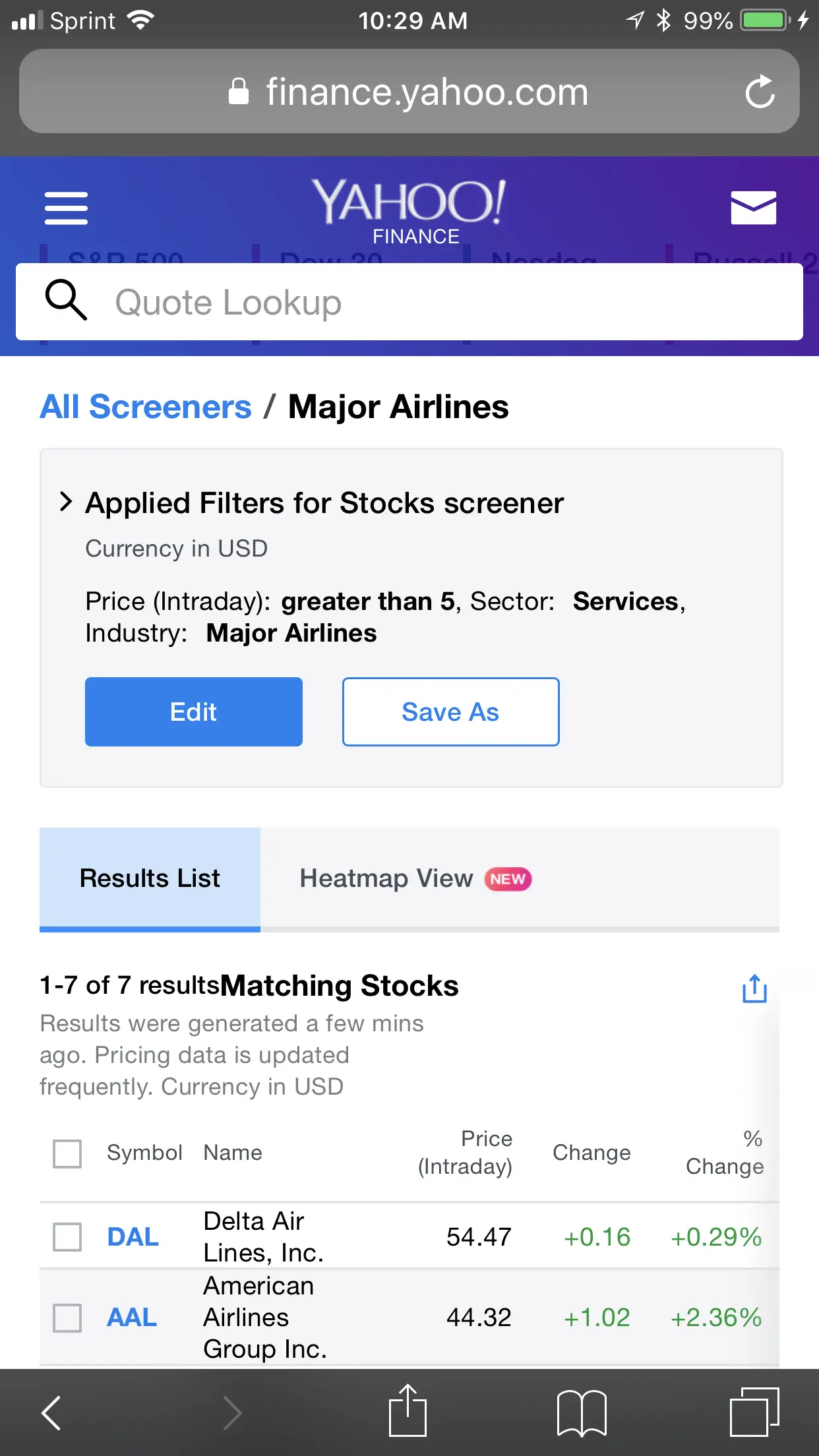Screen dimensions: 819x1456
Task: Click the blue Edit button
Action: click(194, 712)
